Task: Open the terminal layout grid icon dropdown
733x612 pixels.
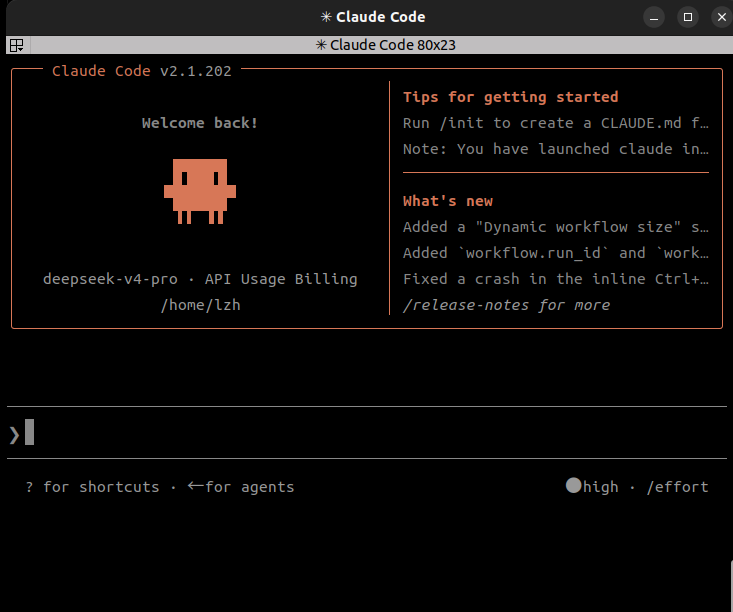Action: pyautogui.click(x=17, y=45)
